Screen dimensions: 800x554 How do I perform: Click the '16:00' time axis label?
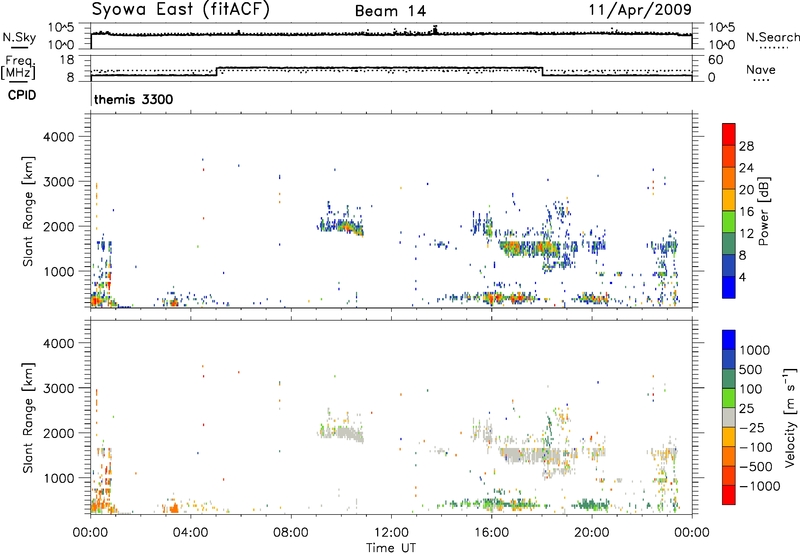point(491,533)
